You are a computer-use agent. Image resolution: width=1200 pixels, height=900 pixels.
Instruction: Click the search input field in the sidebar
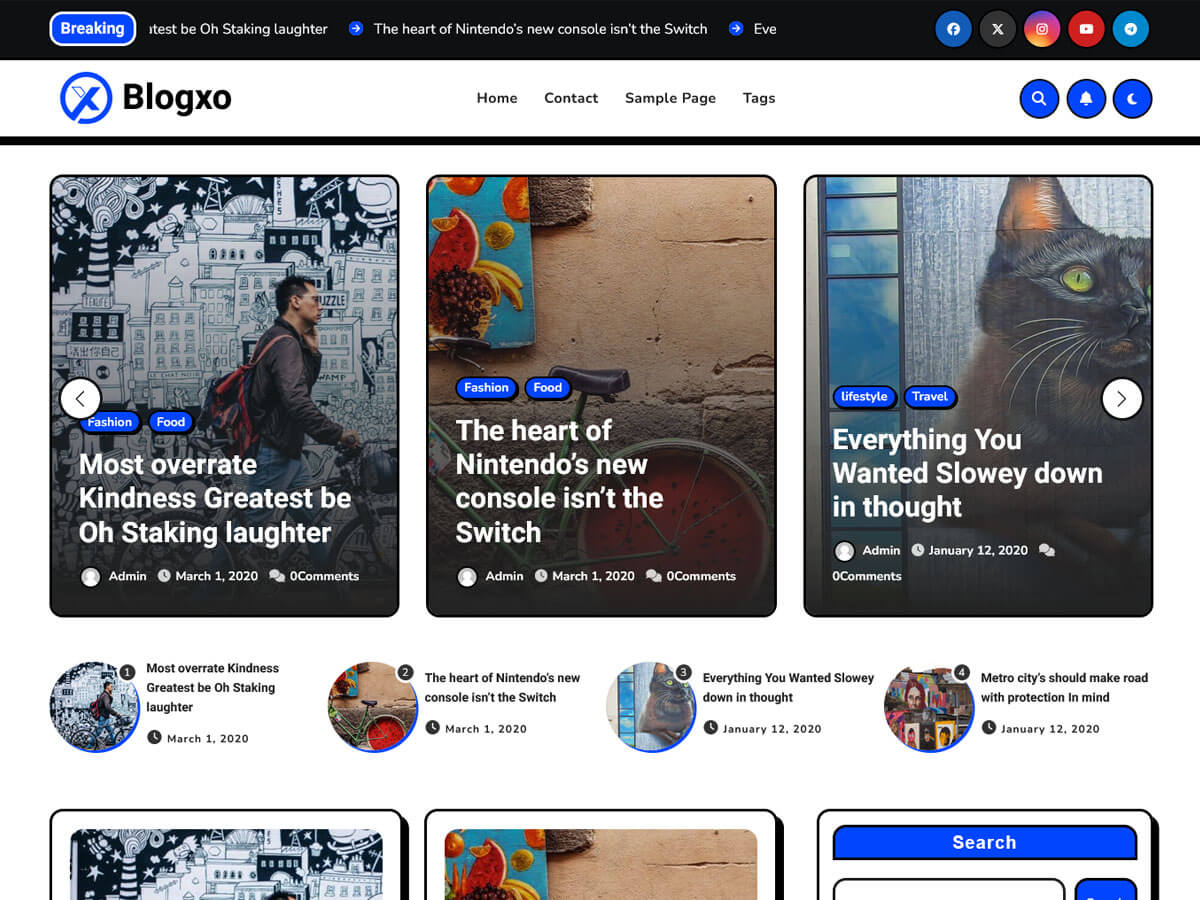948,891
